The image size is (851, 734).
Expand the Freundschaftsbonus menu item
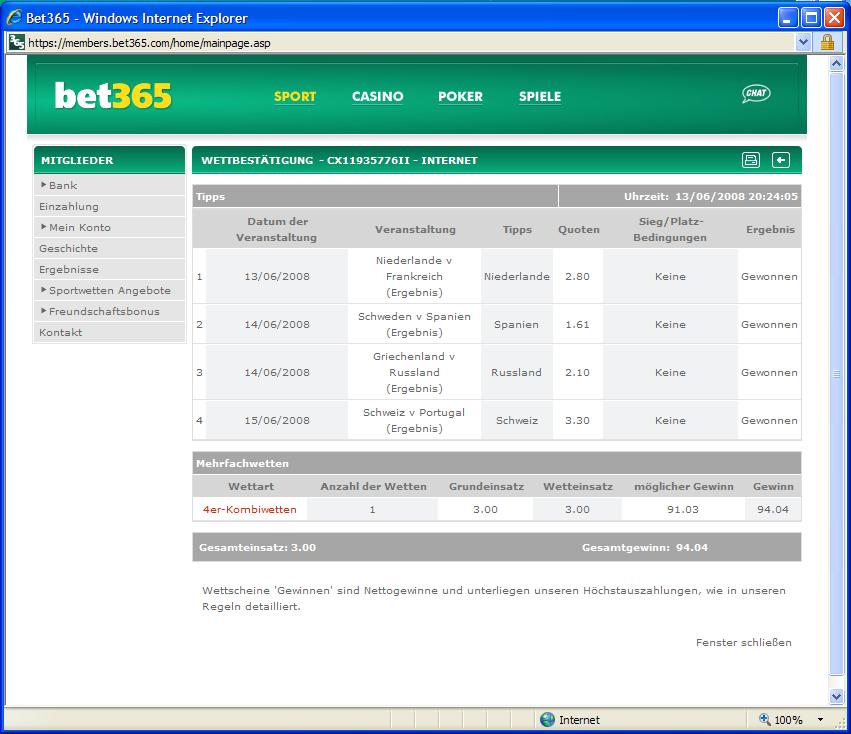point(109,312)
